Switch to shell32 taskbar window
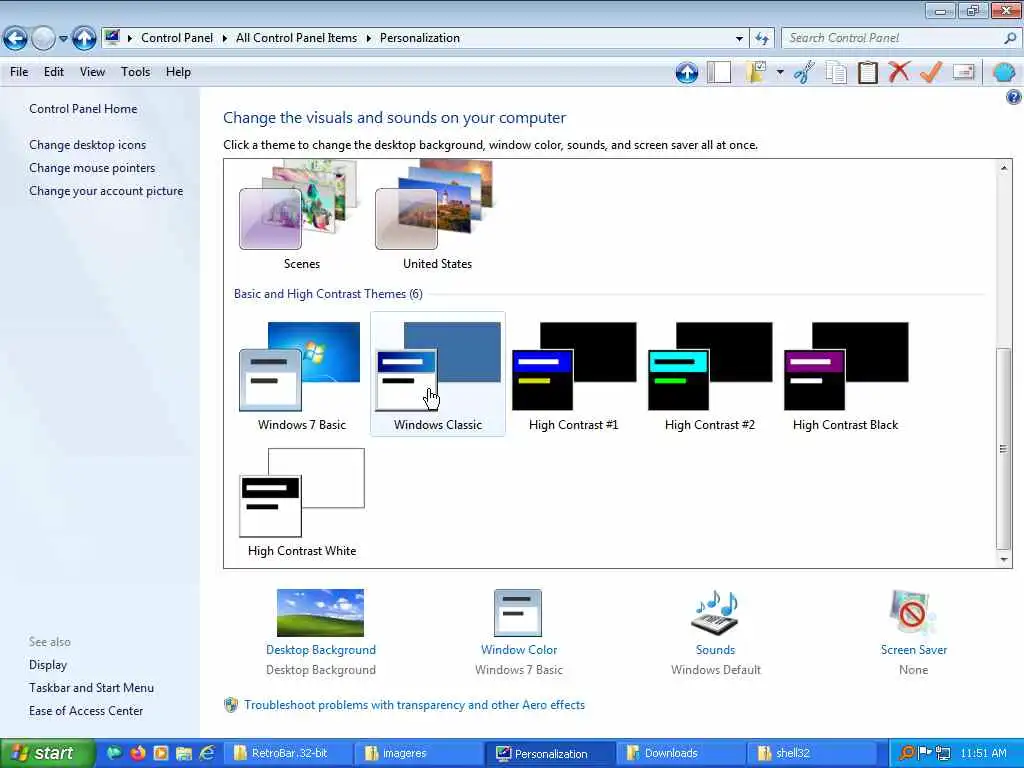The width and height of the screenshot is (1024, 768). tap(811, 753)
